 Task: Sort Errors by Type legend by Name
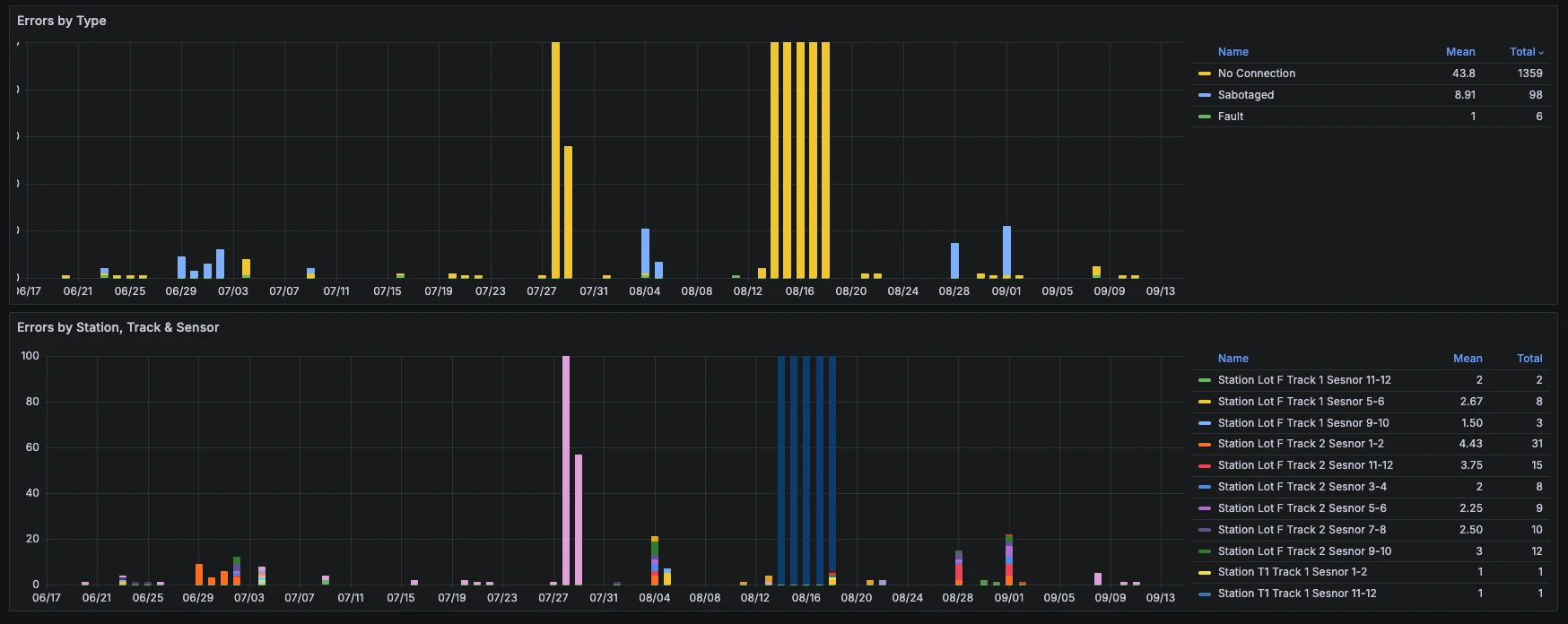click(1233, 52)
